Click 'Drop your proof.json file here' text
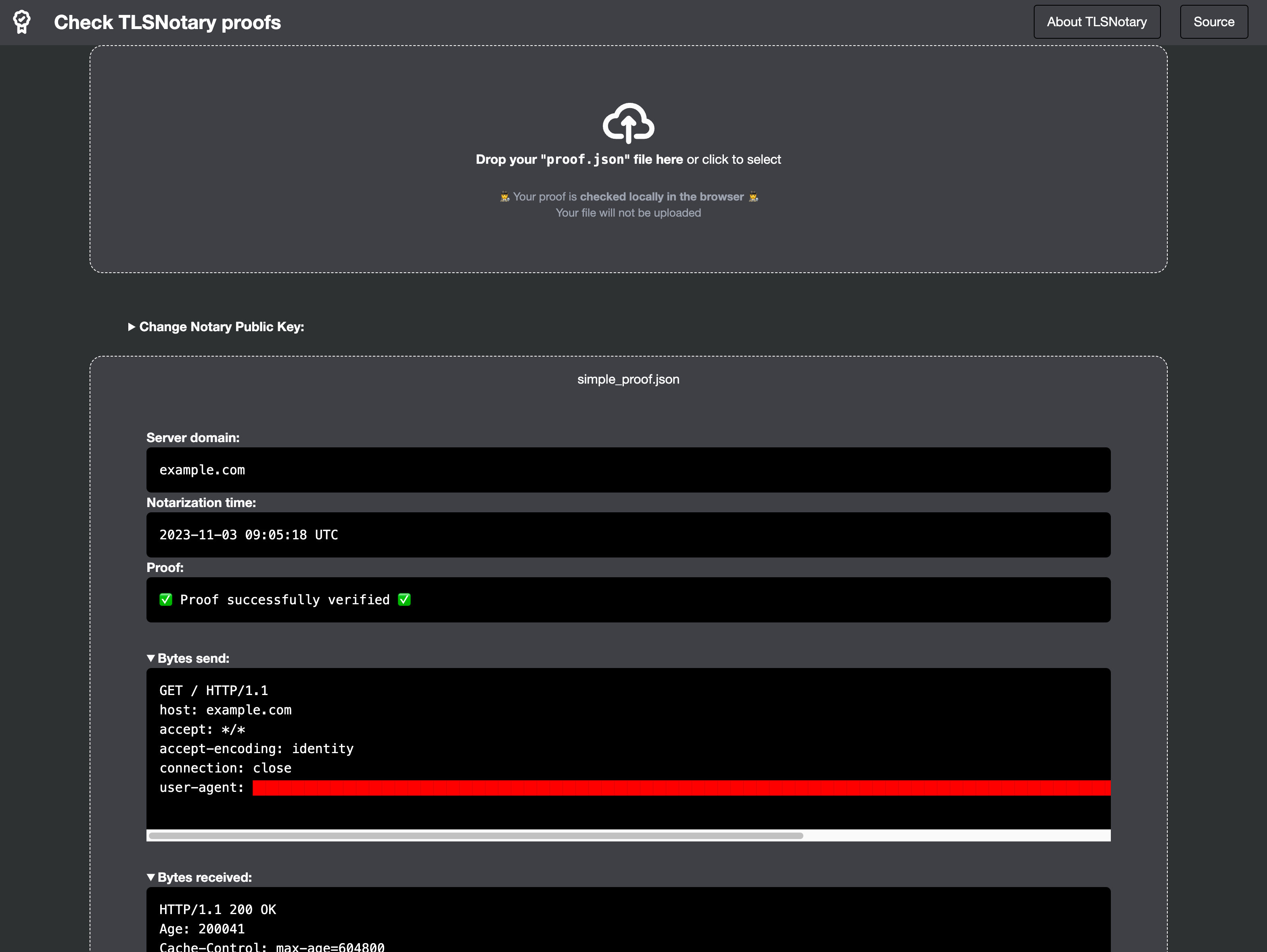This screenshot has width=1267, height=952. [579, 160]
